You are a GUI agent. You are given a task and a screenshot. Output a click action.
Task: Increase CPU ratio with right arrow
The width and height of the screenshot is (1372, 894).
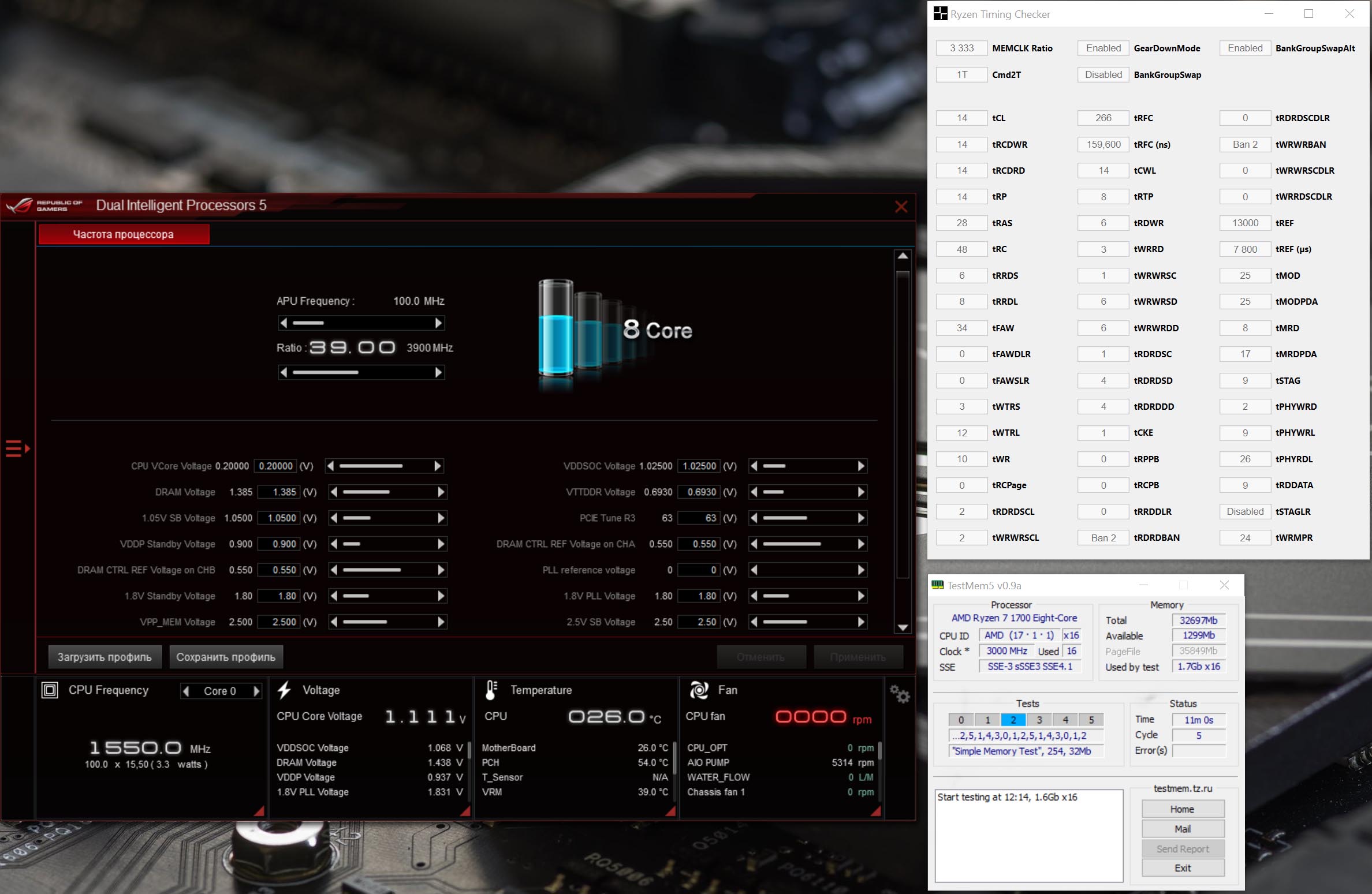pyautogui.click(x=438, y=373)
